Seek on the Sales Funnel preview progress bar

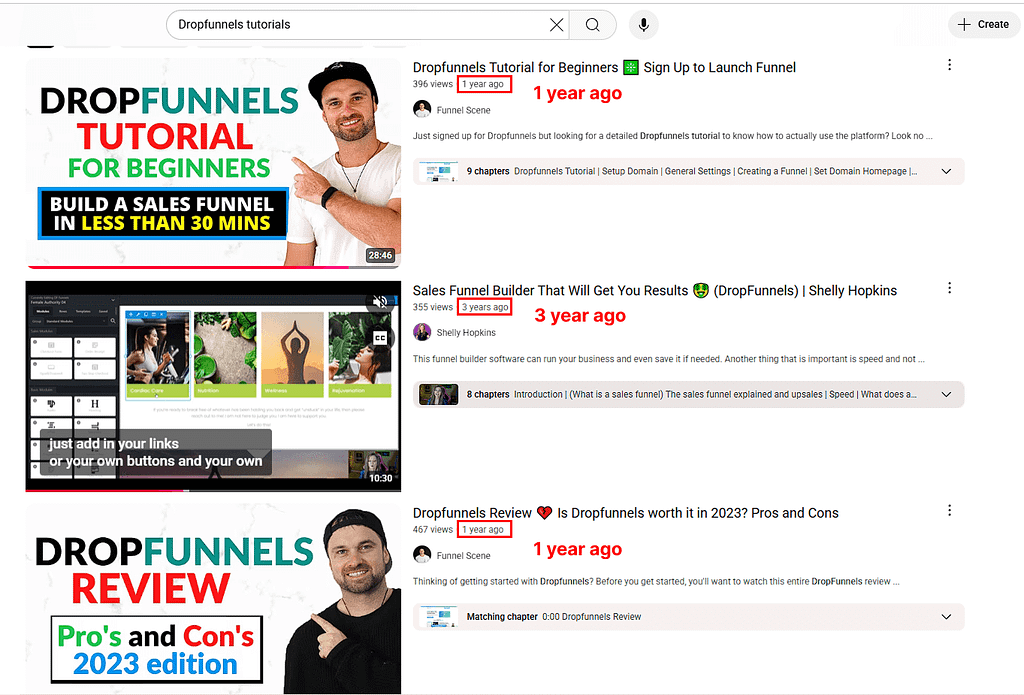pyautogui.click(x=213, y=490)
